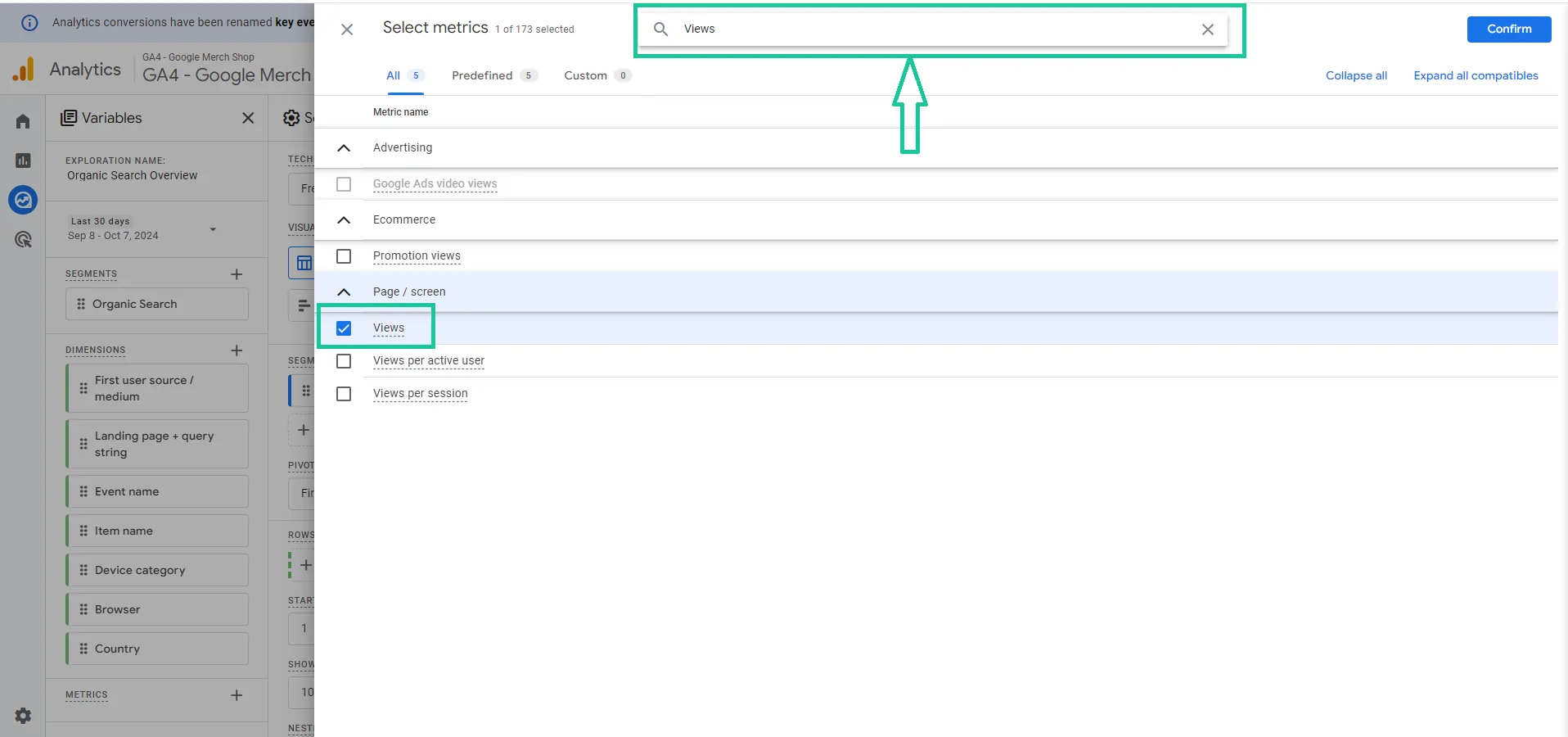Open the Home icon in left sidebar
Viewport: 1568px width, 737px height.
(x=23, y=121)
